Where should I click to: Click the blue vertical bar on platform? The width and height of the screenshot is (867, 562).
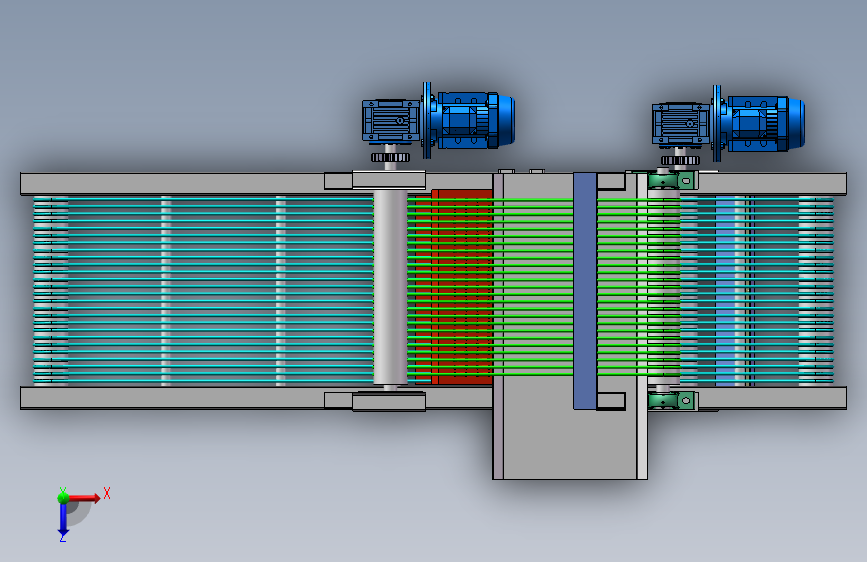(x=585, y=291)
